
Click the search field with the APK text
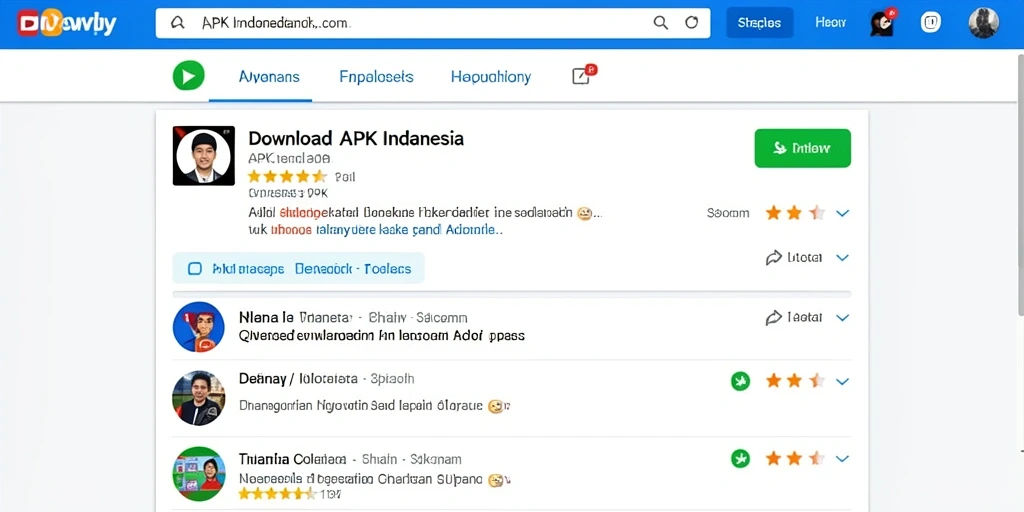pyautogui.click(x=432, y=23)
